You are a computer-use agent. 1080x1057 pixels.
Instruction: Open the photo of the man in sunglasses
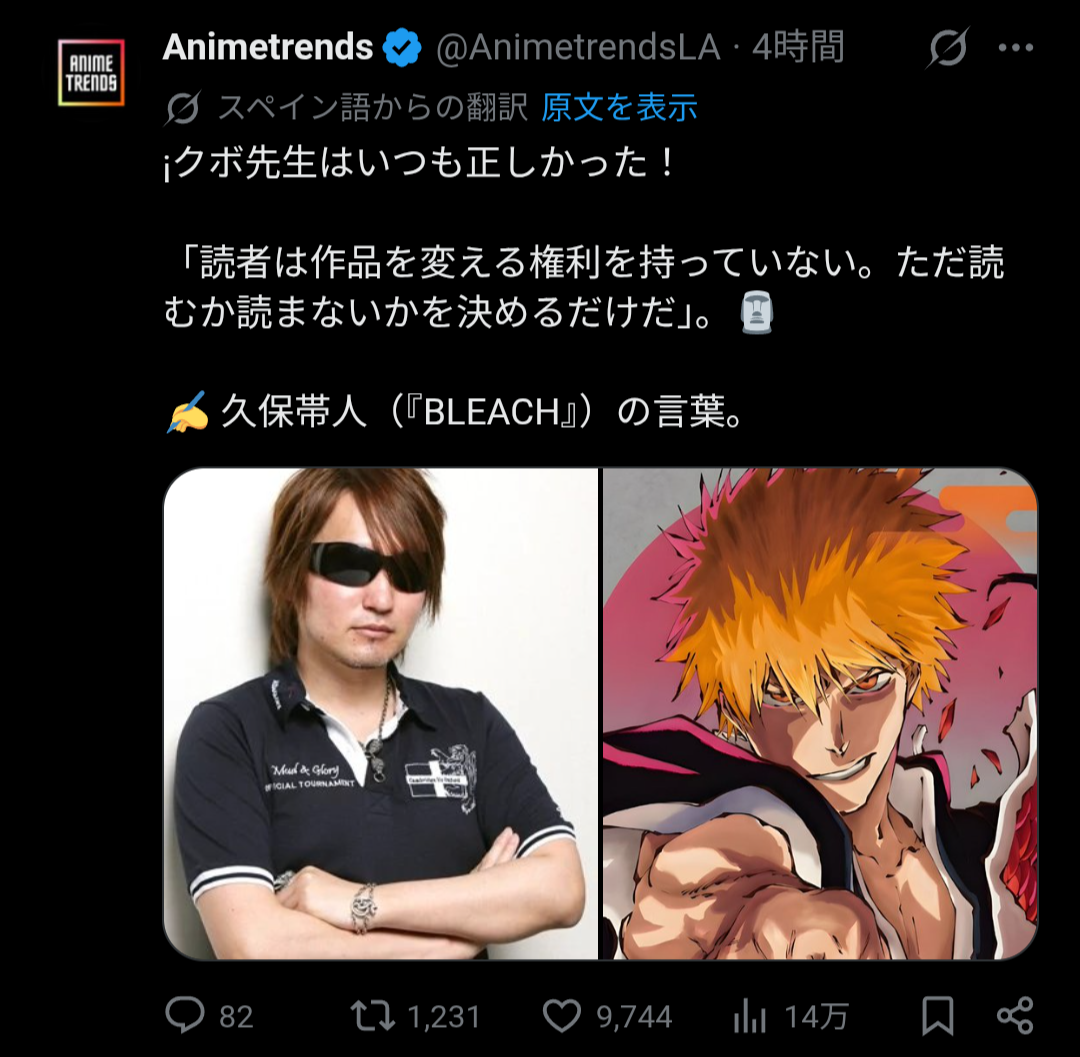(x=381, y=713)
